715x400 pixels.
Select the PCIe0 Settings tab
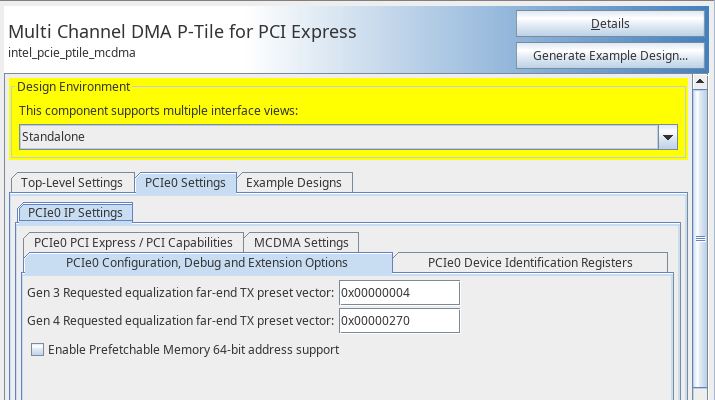click(185, 183)
